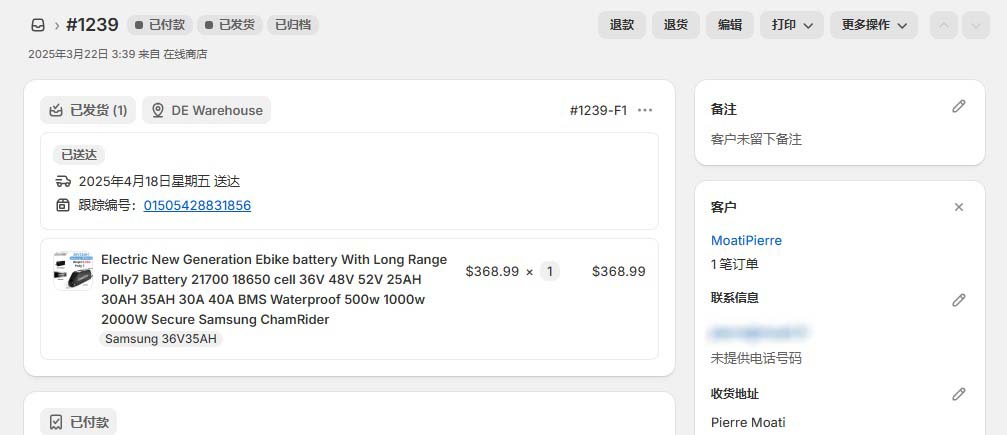
Task: Click the 已发货 (1) fulfillment badge
Action: (x=88, y=110)
